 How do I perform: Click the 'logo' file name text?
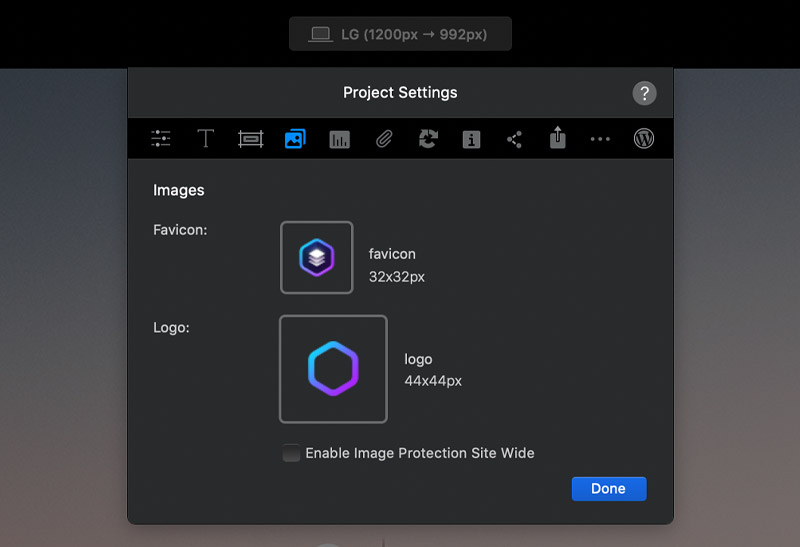click(418, 360)
